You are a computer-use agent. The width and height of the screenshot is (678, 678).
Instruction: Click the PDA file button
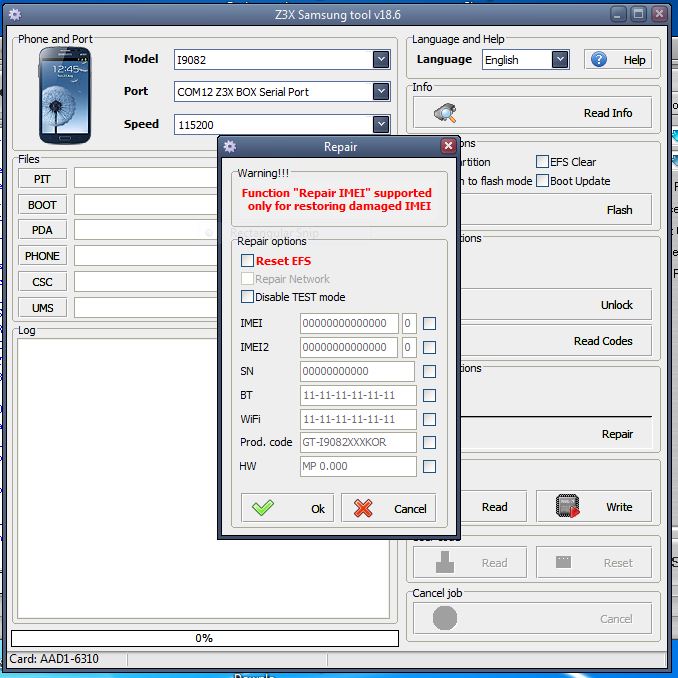pos(42,230)
